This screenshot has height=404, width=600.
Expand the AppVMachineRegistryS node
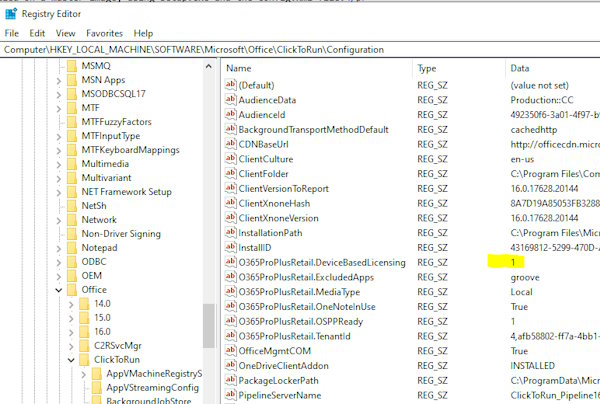(84, 375)
